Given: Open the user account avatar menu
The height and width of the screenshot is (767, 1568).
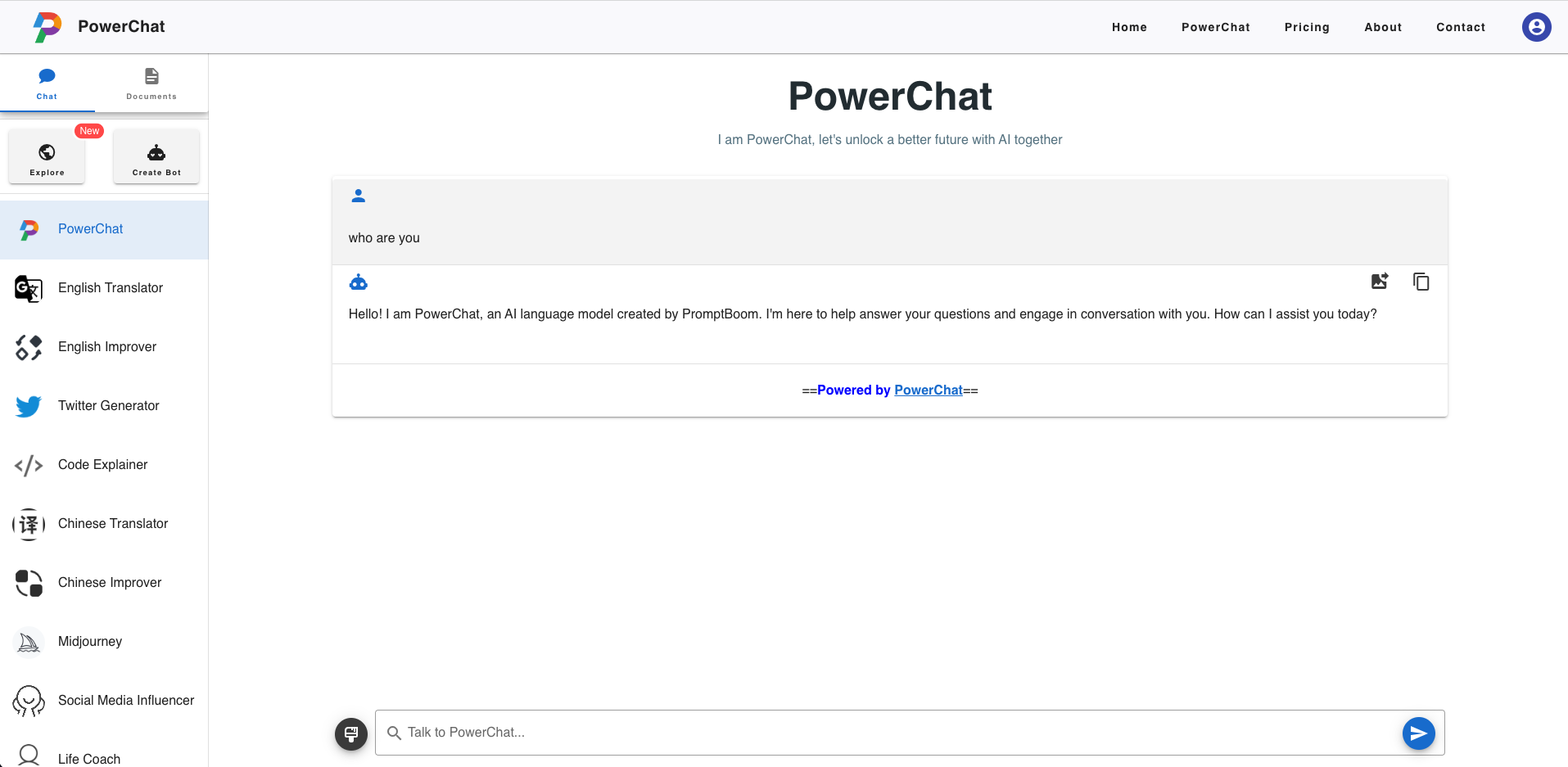Looking at the screenshot, I should pyautogui.click(x=1536, y=27).
